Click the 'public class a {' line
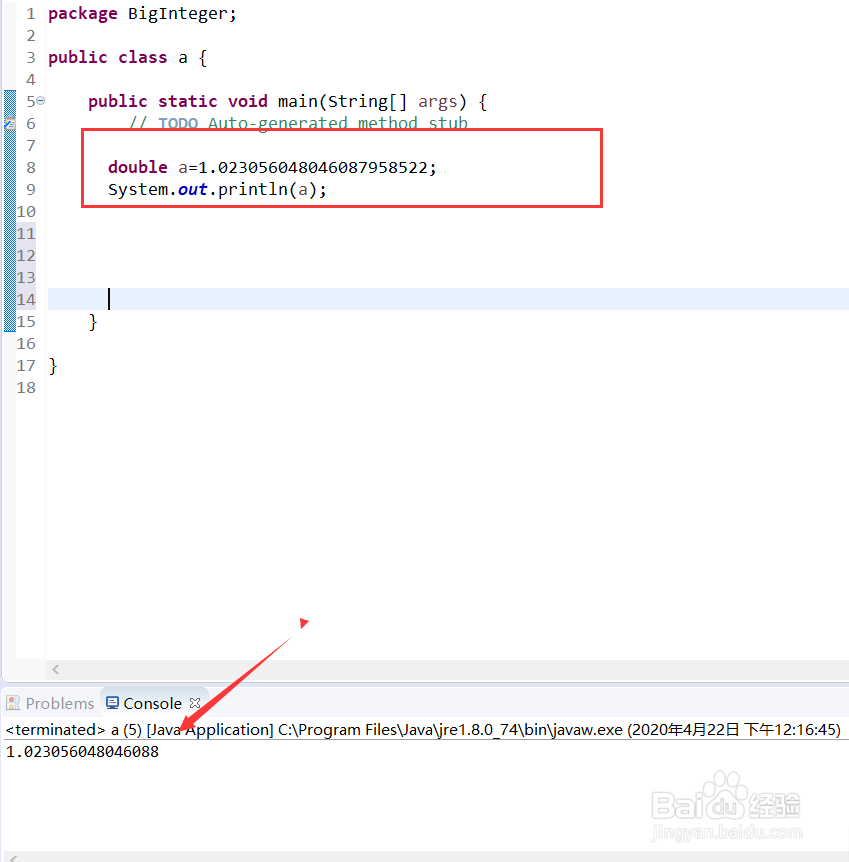This screenshot has width=849, height=862. click(128, 57)
